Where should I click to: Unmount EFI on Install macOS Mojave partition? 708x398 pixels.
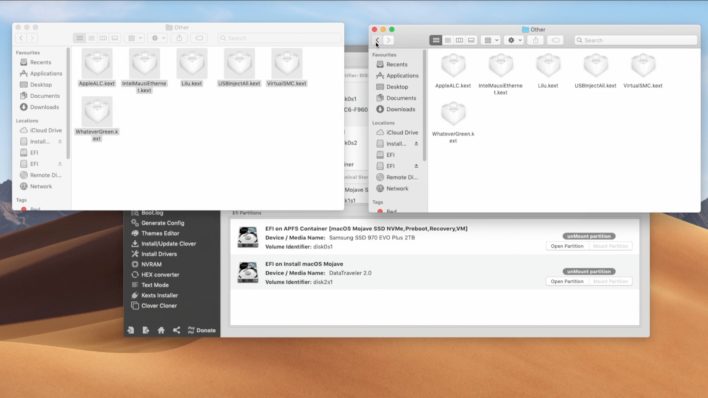point(589,272)
